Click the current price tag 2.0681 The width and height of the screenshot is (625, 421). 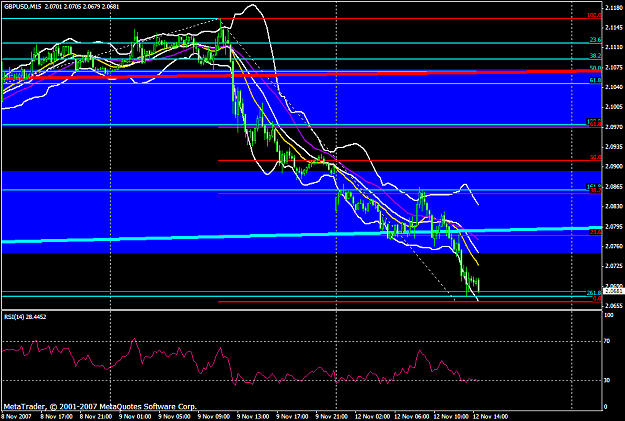tap(613, 291)
